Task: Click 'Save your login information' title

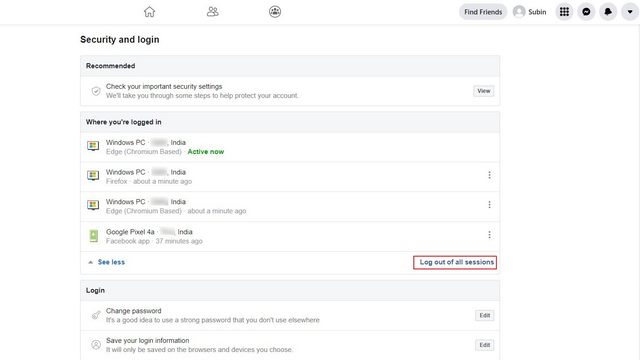Action: coord(147,340)
